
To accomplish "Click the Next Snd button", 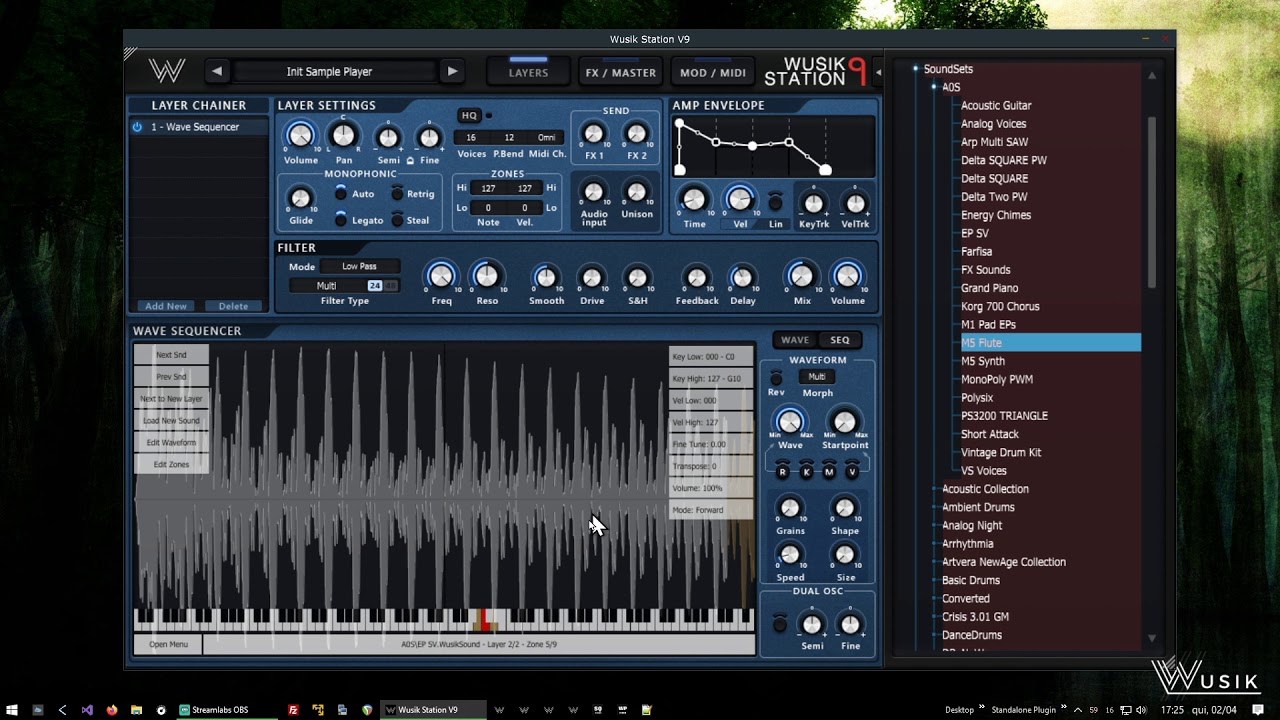I will pyautogui.click(x=171, y=355).
